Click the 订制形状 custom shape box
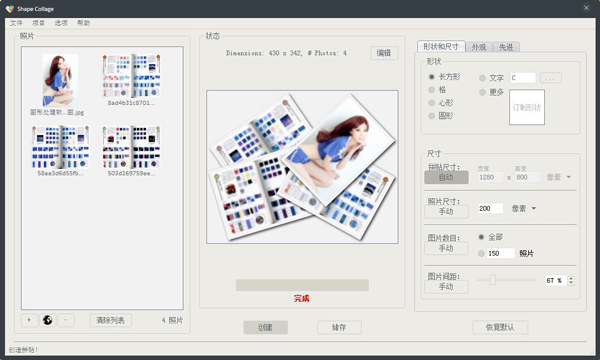The image size is (600, 360). pos(527,107)
